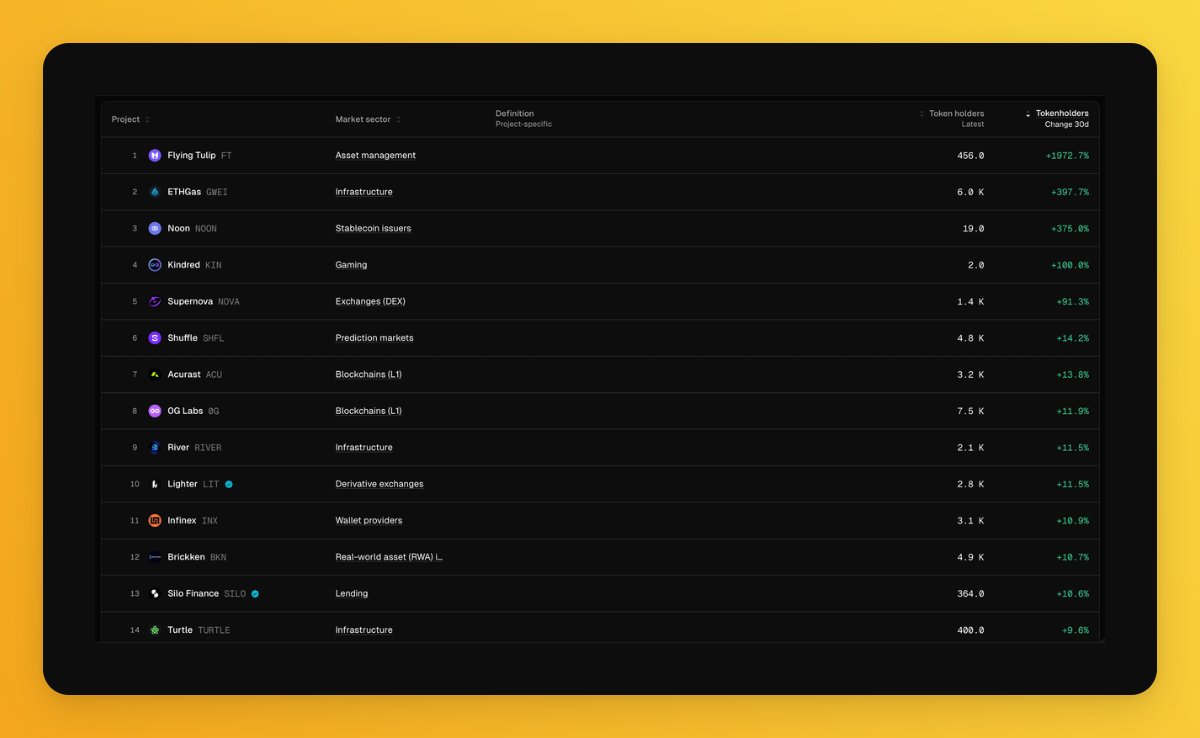Sort by Token holders Latest column
Screen dimensions: 1200x738
coord(952,119)
